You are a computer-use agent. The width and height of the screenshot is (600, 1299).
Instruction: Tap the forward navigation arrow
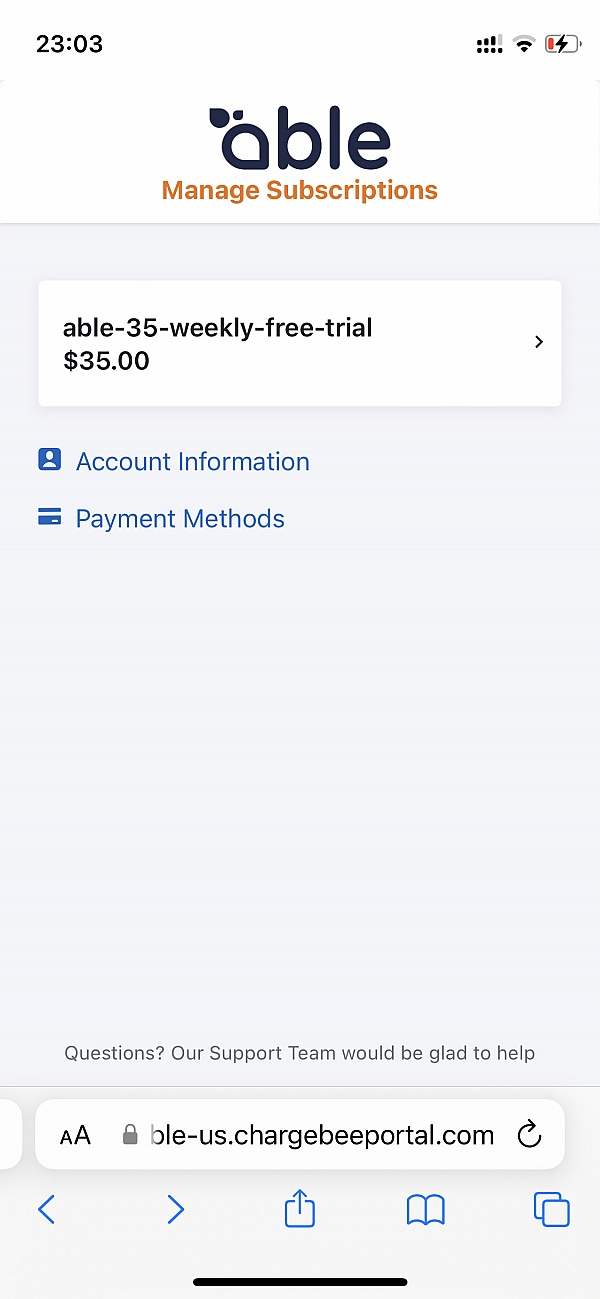pyautogui.click(x=176, y=1209)
